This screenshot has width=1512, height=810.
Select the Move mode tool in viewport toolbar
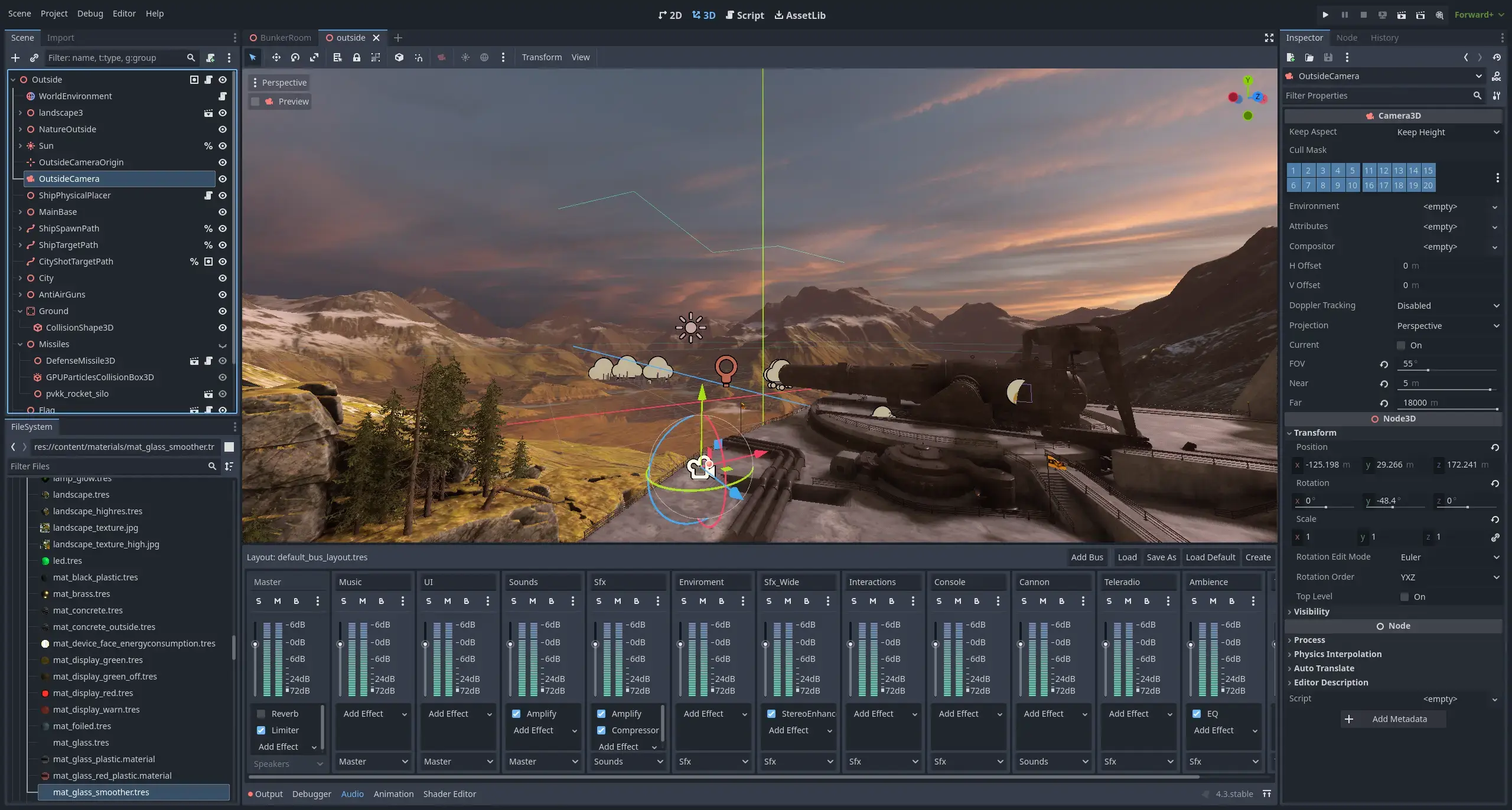click(x=276, y=57)
